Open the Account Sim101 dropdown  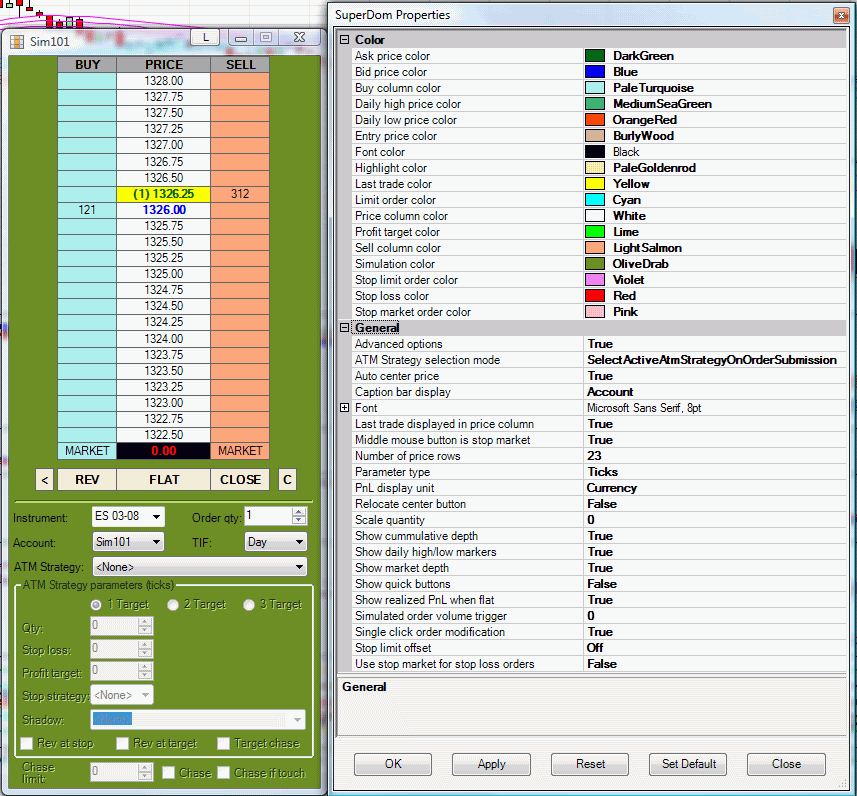[x=156, y=542]
